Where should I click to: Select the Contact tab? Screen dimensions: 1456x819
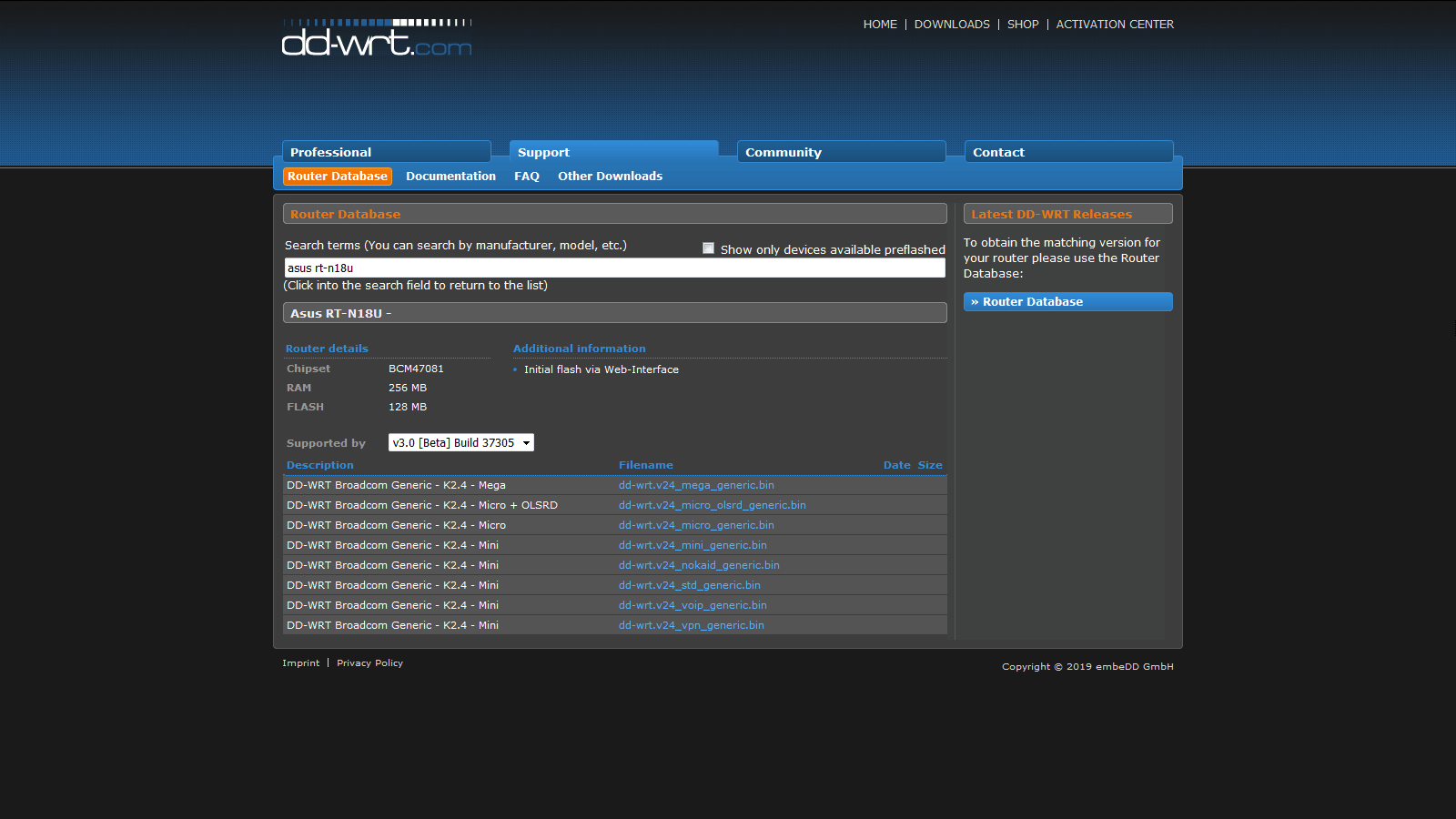point(1069,152)
